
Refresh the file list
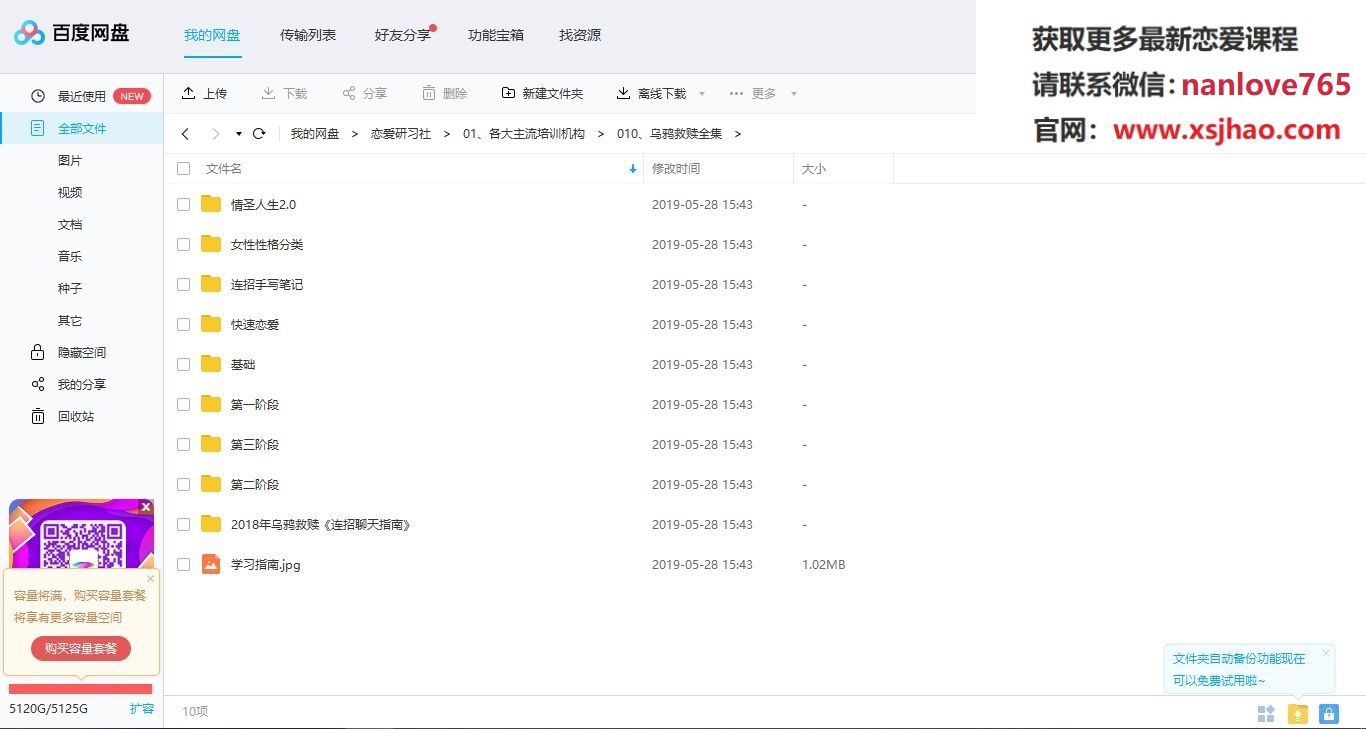259,133
